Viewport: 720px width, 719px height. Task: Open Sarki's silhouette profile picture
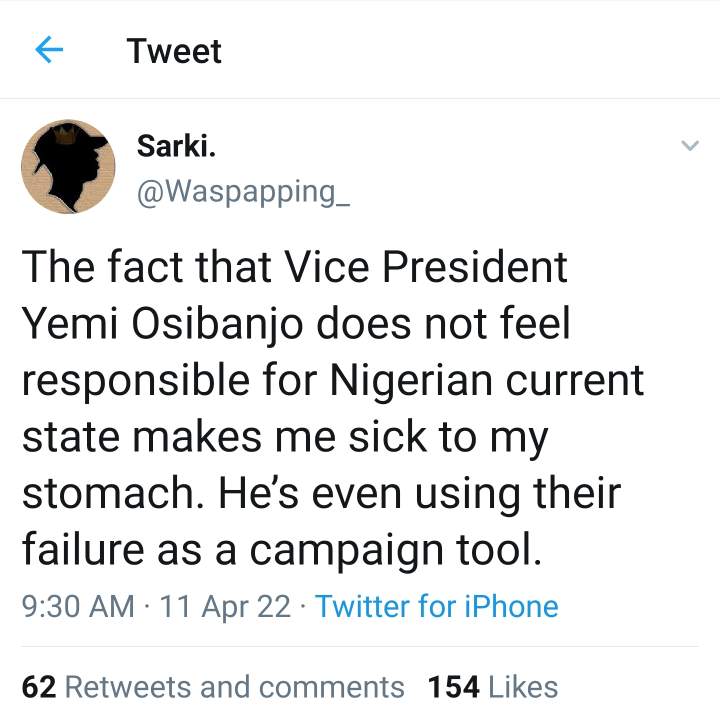68,167
